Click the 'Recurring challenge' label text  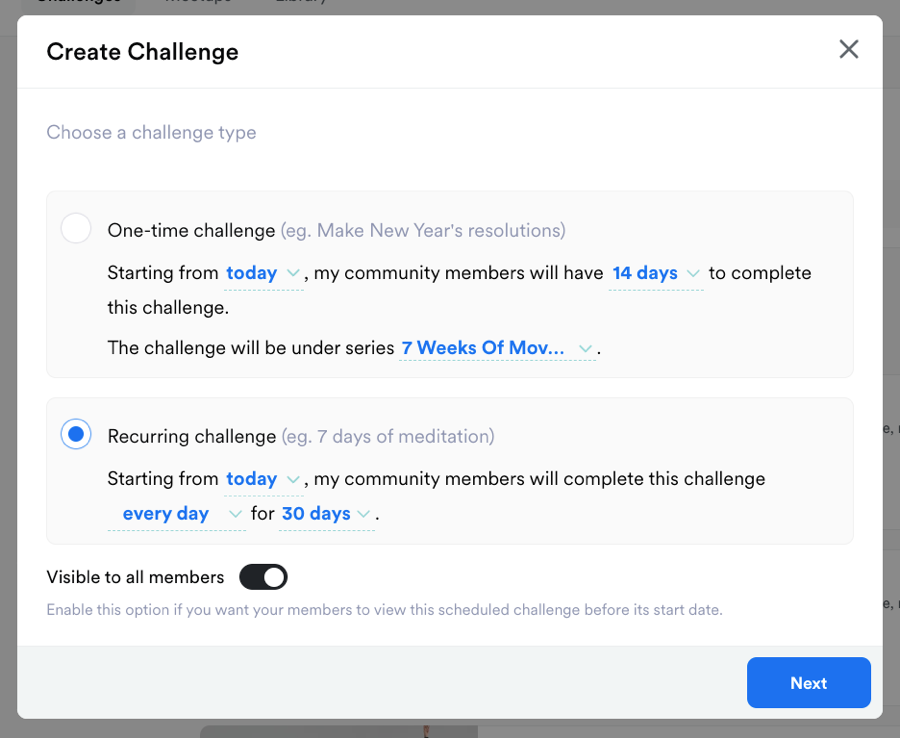[191, 436]
